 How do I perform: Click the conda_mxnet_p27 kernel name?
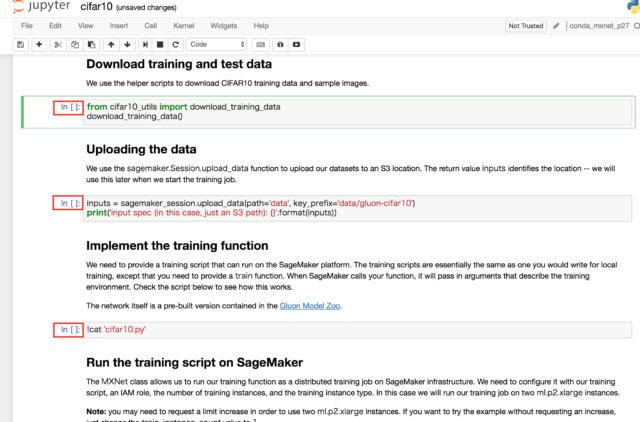click(x=599, y=26)
